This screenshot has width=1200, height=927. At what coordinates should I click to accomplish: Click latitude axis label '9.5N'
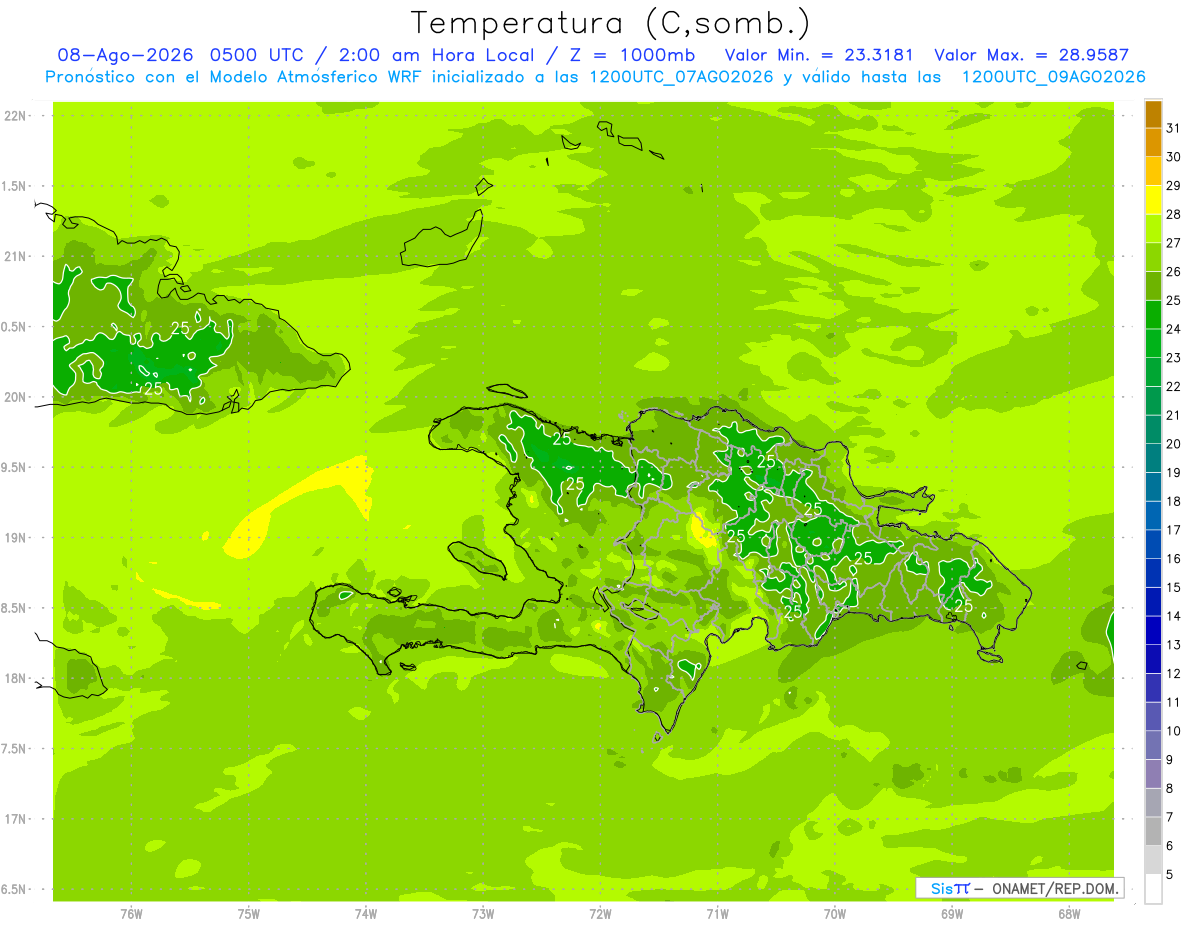[x=15, y=468]
